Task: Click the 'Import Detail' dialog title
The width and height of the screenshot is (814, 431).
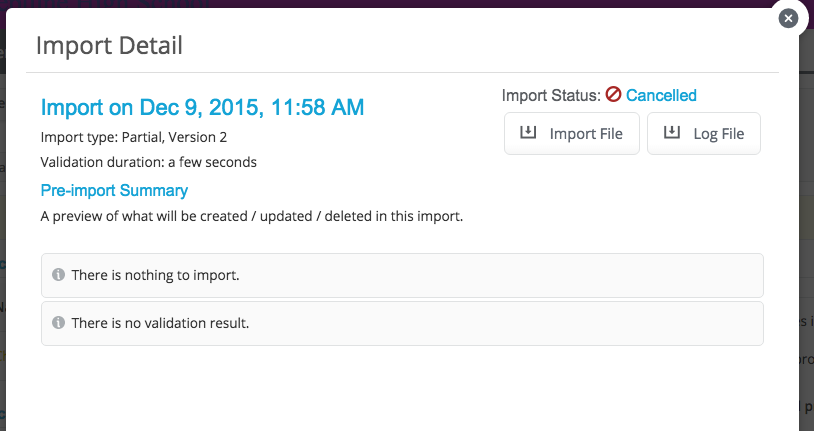Action: pos(109,45)
